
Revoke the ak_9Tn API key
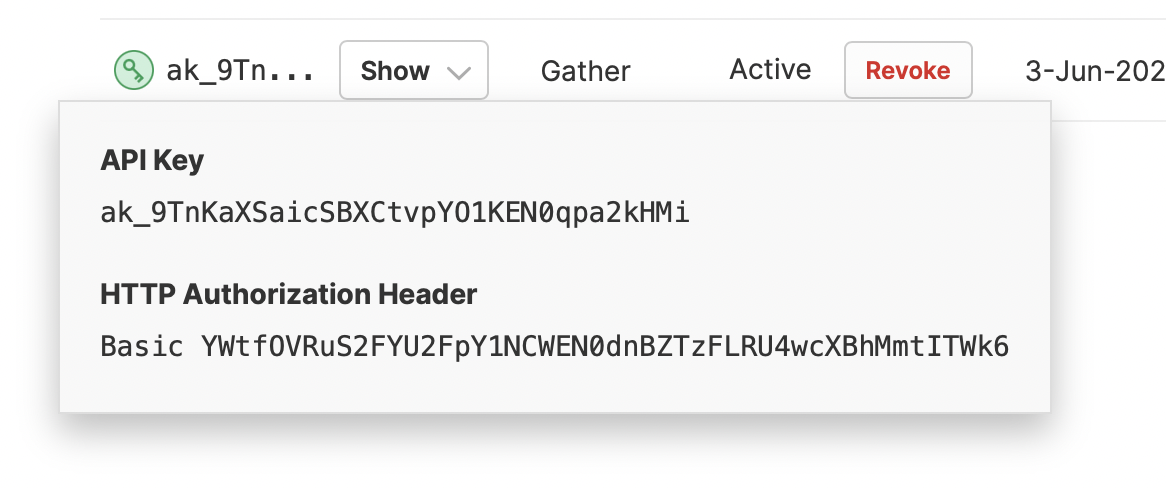tap(908, 70)
